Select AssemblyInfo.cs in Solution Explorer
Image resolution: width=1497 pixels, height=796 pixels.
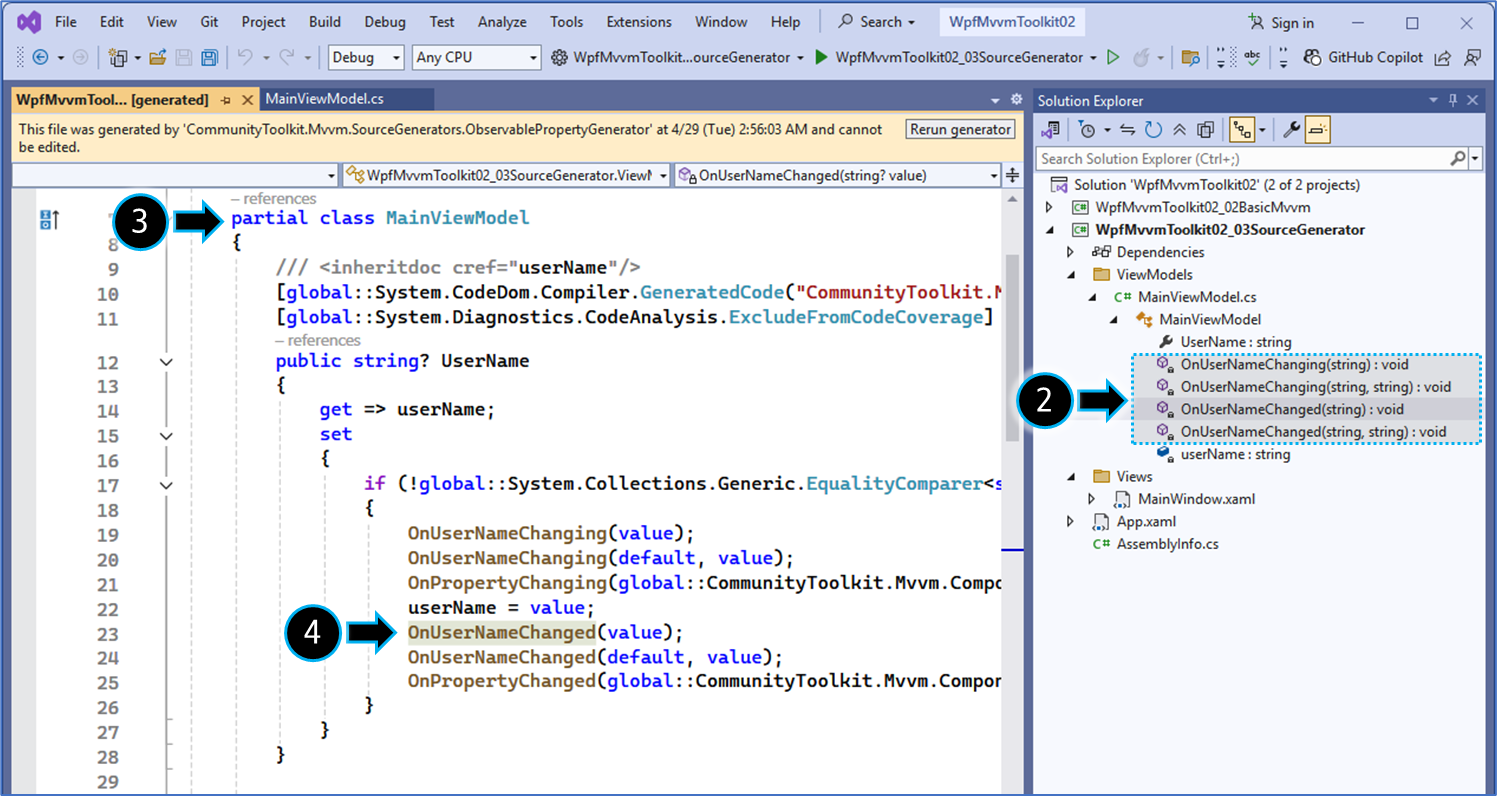click(1167, 544)
